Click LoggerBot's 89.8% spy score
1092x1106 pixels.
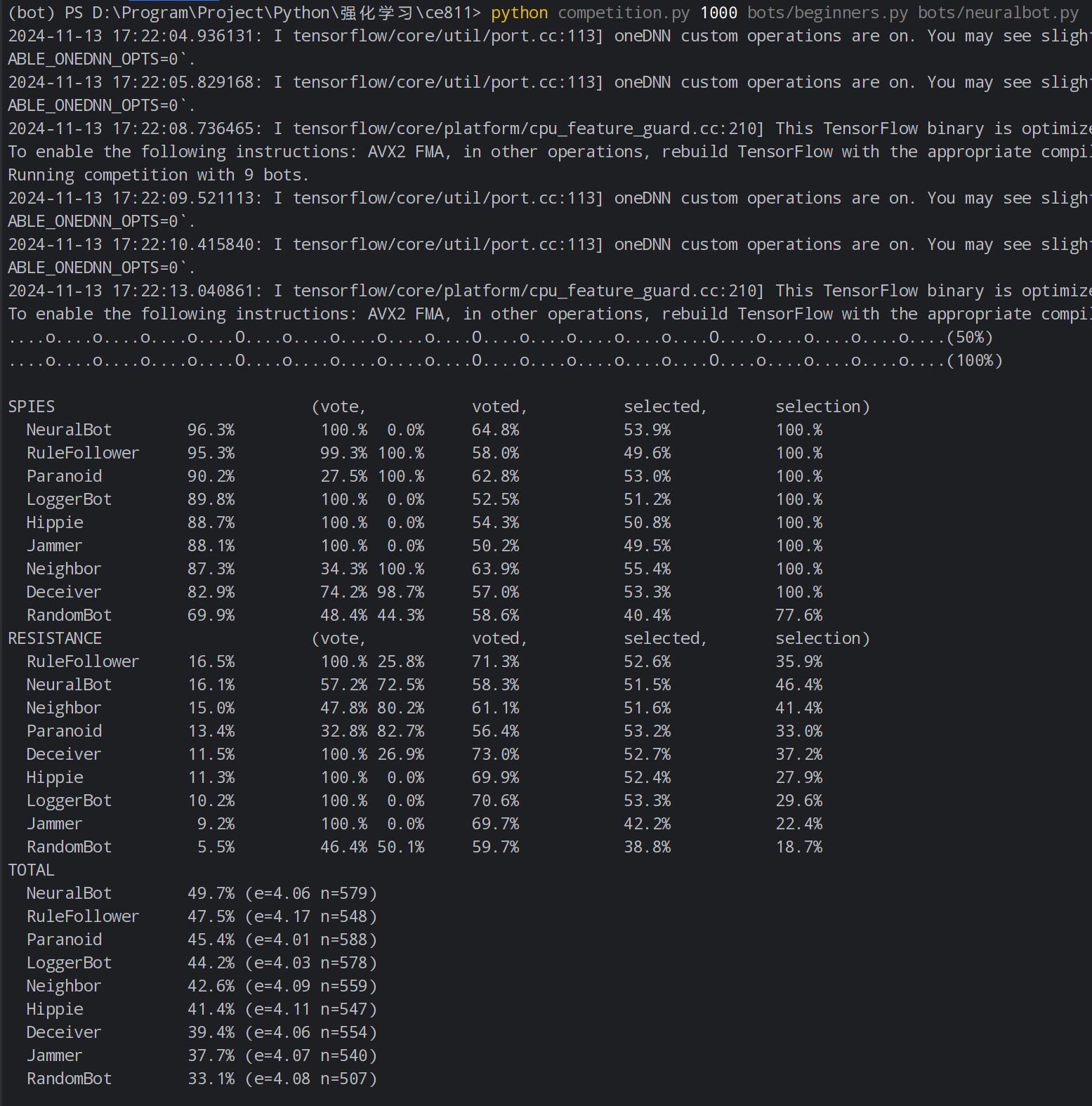(x=211, y=499)
